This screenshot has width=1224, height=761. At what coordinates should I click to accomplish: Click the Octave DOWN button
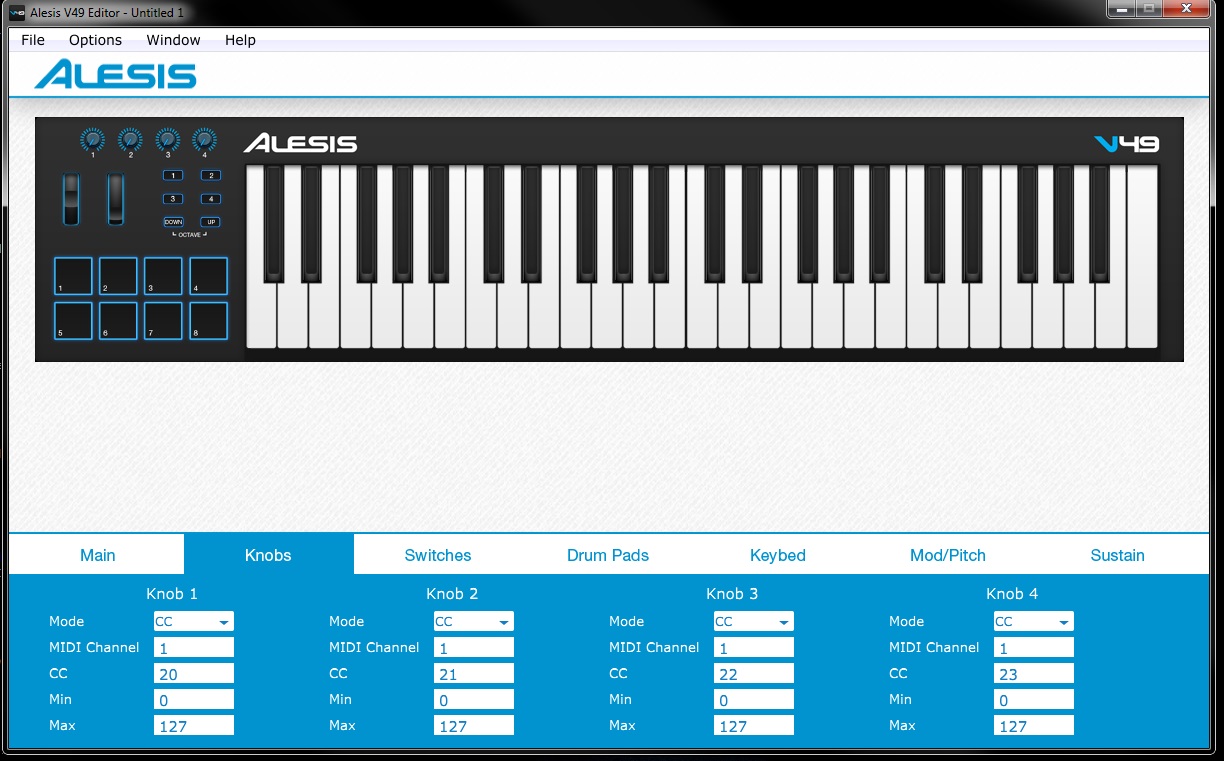tap(173, 222)
